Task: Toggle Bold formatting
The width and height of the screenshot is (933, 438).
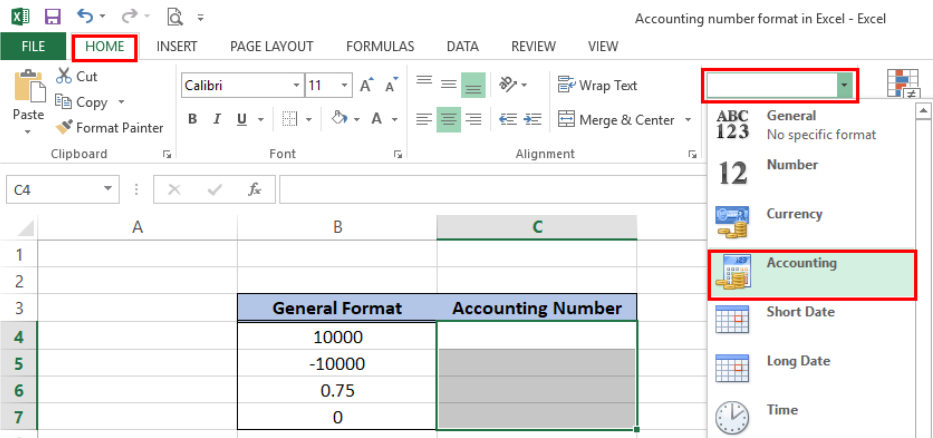Action: [192, 119]
